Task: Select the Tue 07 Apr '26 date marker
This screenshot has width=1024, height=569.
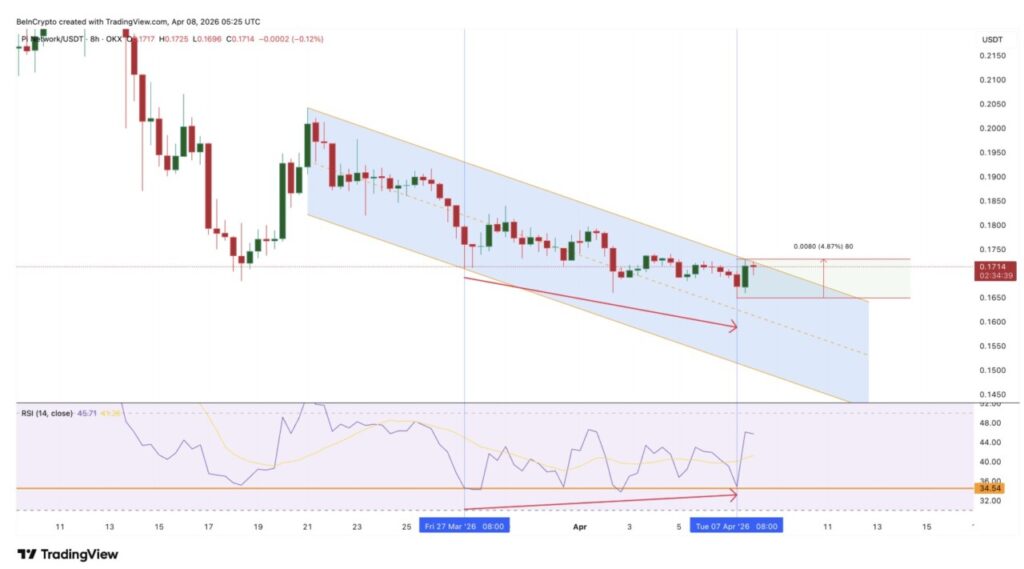Action: pos(736,525)
